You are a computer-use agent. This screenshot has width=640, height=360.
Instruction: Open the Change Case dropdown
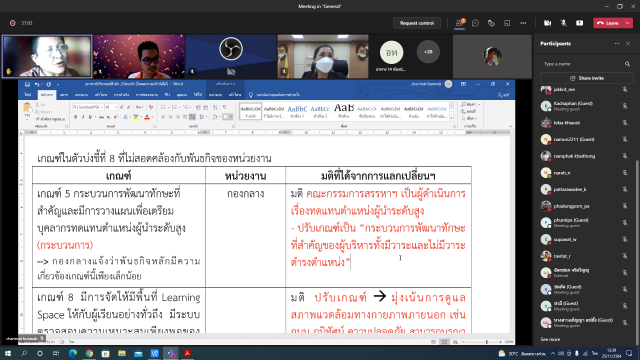pyautogui.click(x=139, y=107)
